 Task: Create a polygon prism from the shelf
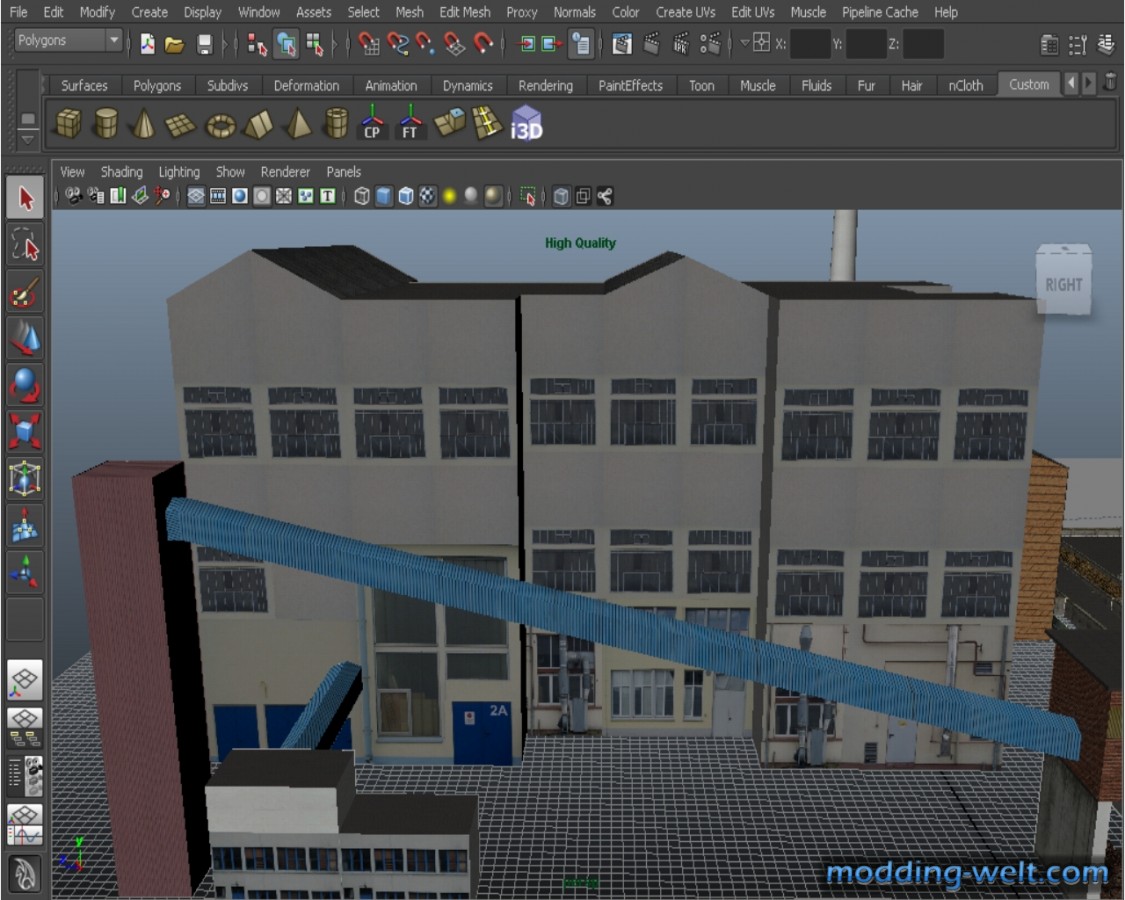pyautogui.click(x=259, y=124)
